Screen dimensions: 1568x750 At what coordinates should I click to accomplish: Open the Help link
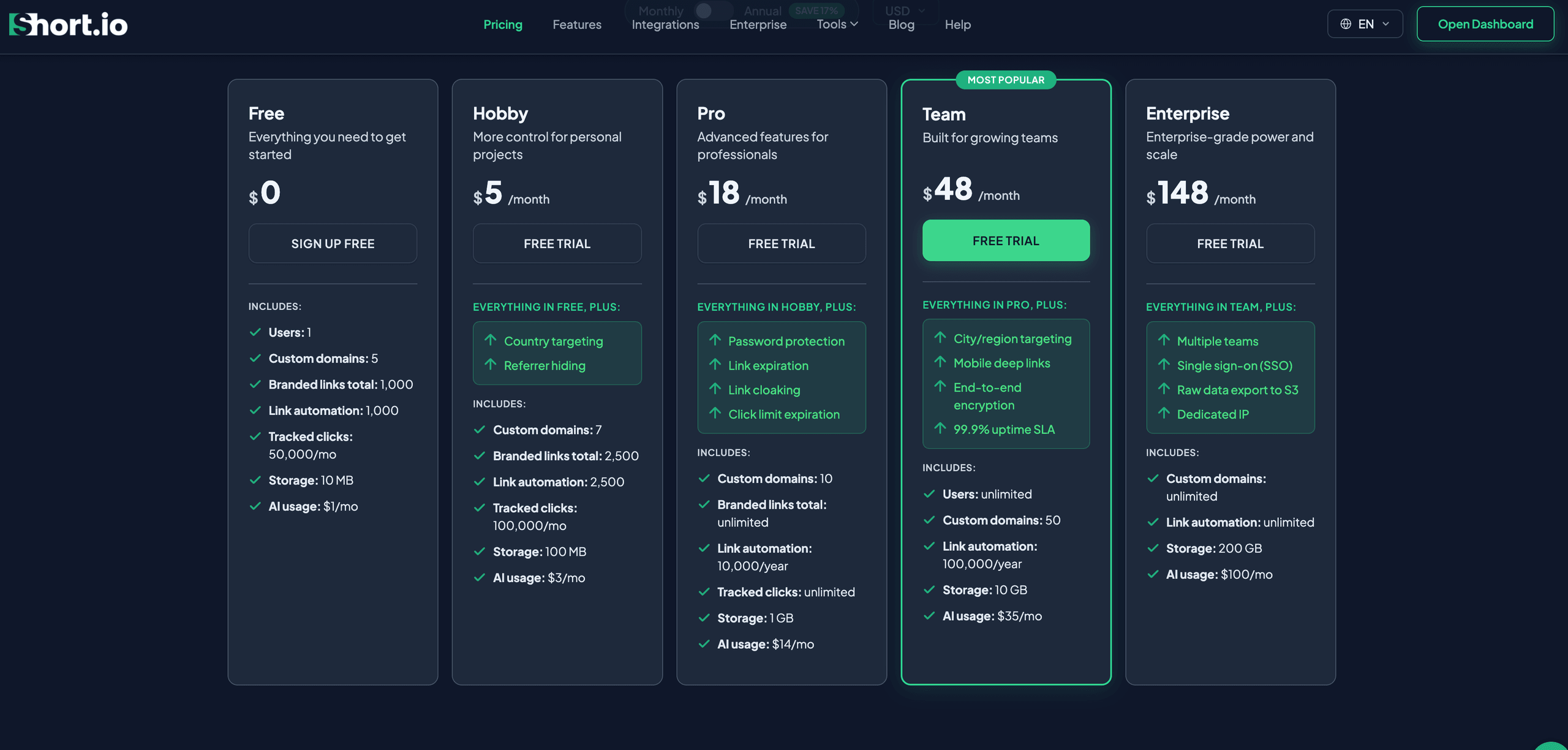coord(957,25)
